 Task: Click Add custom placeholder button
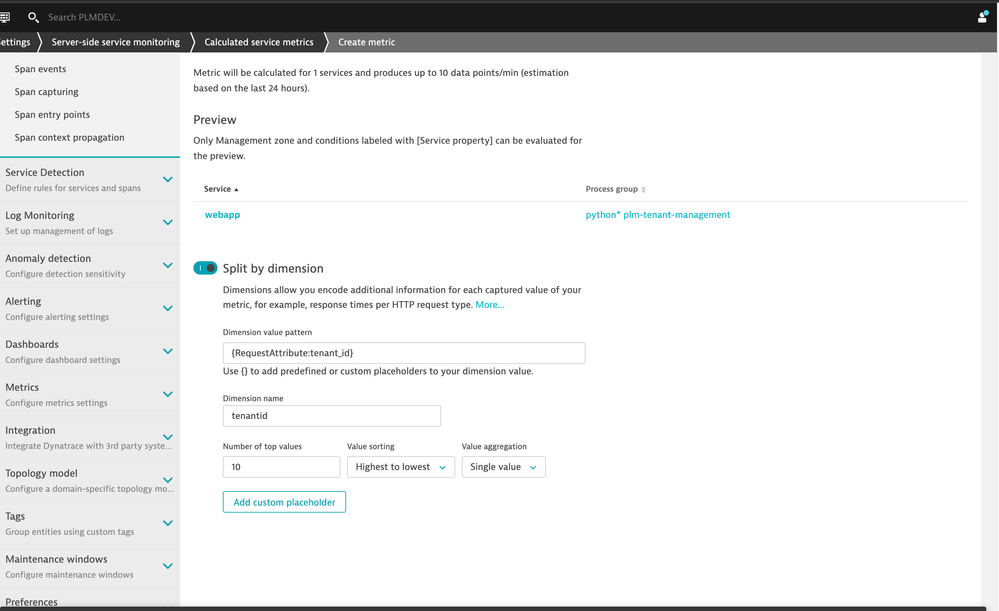coord(284,502)
